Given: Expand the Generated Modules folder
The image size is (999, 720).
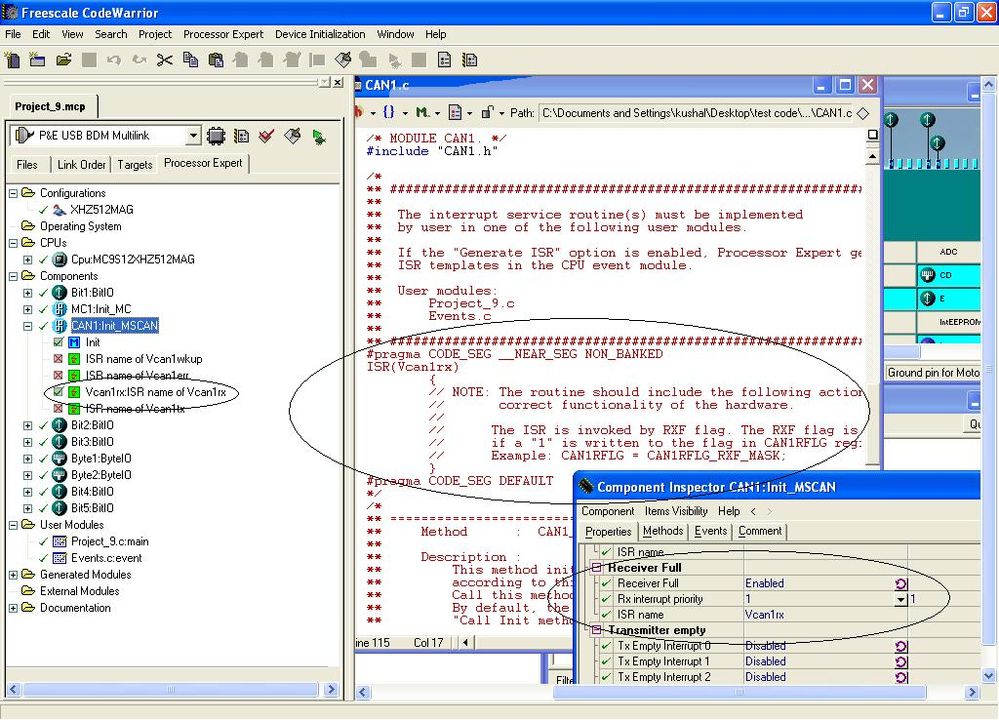Looking at the screenshot, I should 13,575.
